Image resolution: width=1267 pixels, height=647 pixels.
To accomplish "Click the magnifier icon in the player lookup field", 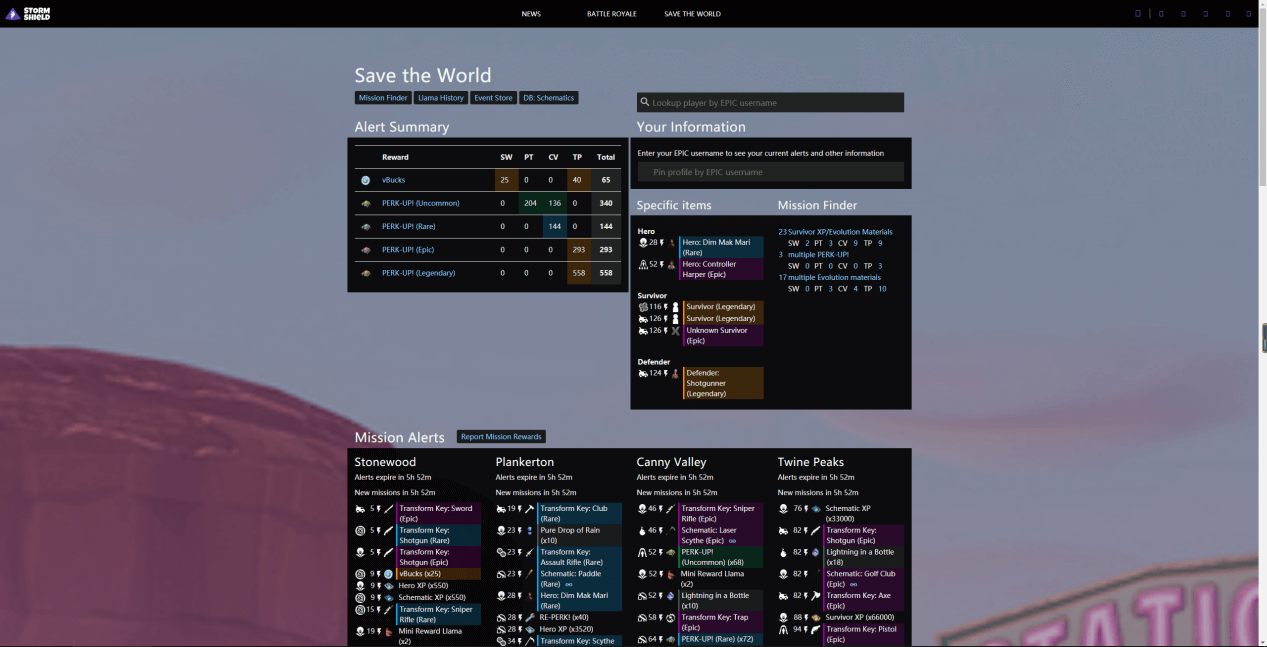I will (645, 102).
